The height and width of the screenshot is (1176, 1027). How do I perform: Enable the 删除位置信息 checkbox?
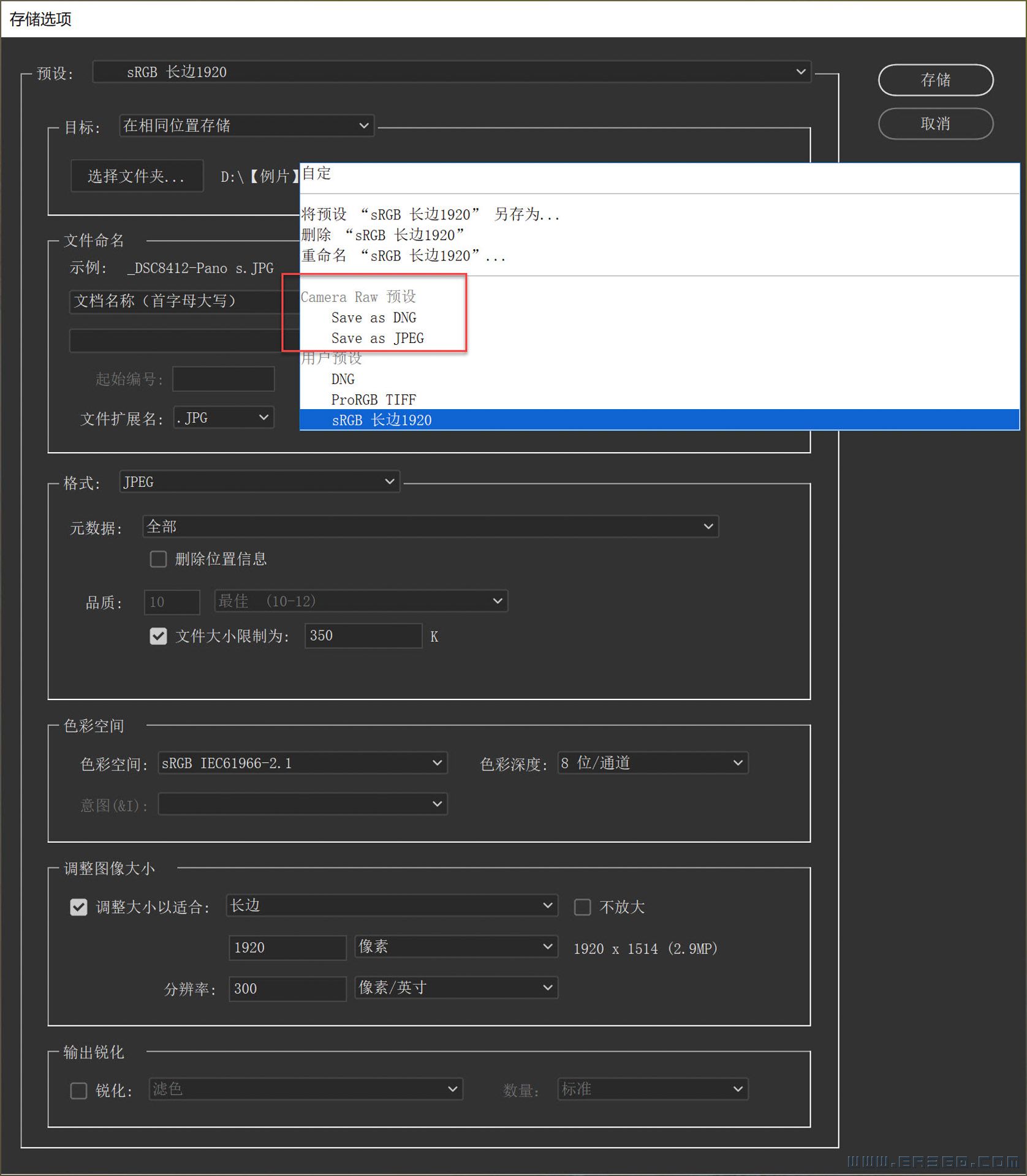coord(158,559)
